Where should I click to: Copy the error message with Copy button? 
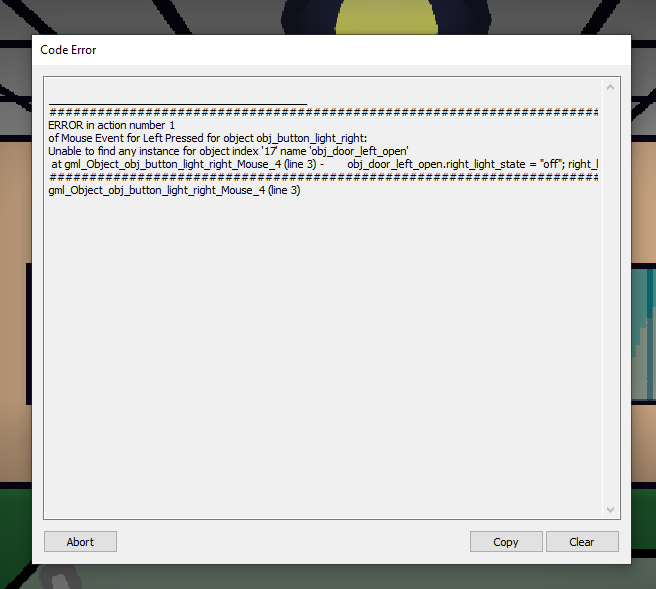click(x=506, y=542)
